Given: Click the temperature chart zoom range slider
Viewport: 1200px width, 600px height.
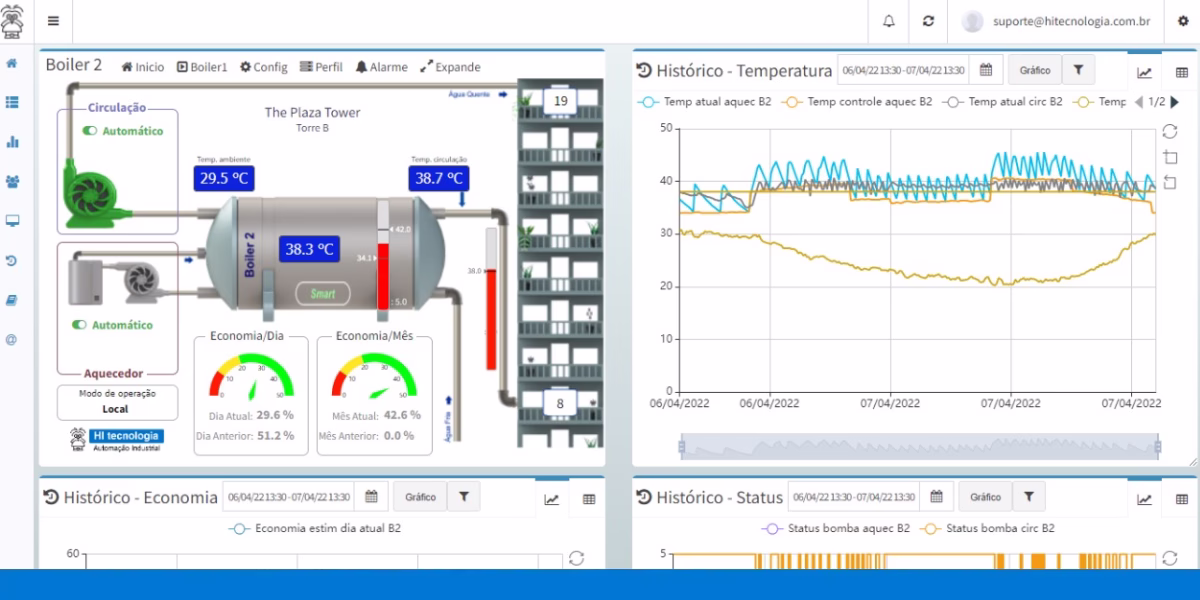Looking at the screenshot, I should [x=919, y=447].
